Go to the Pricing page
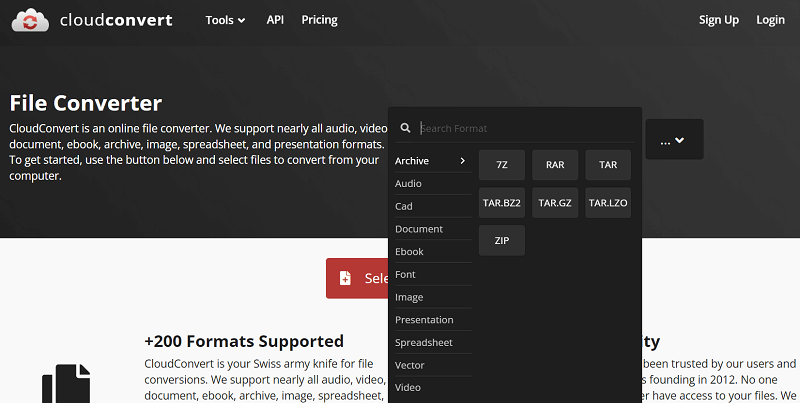Image resolution: width=800 pixels, height=403 pixels. 319,20
